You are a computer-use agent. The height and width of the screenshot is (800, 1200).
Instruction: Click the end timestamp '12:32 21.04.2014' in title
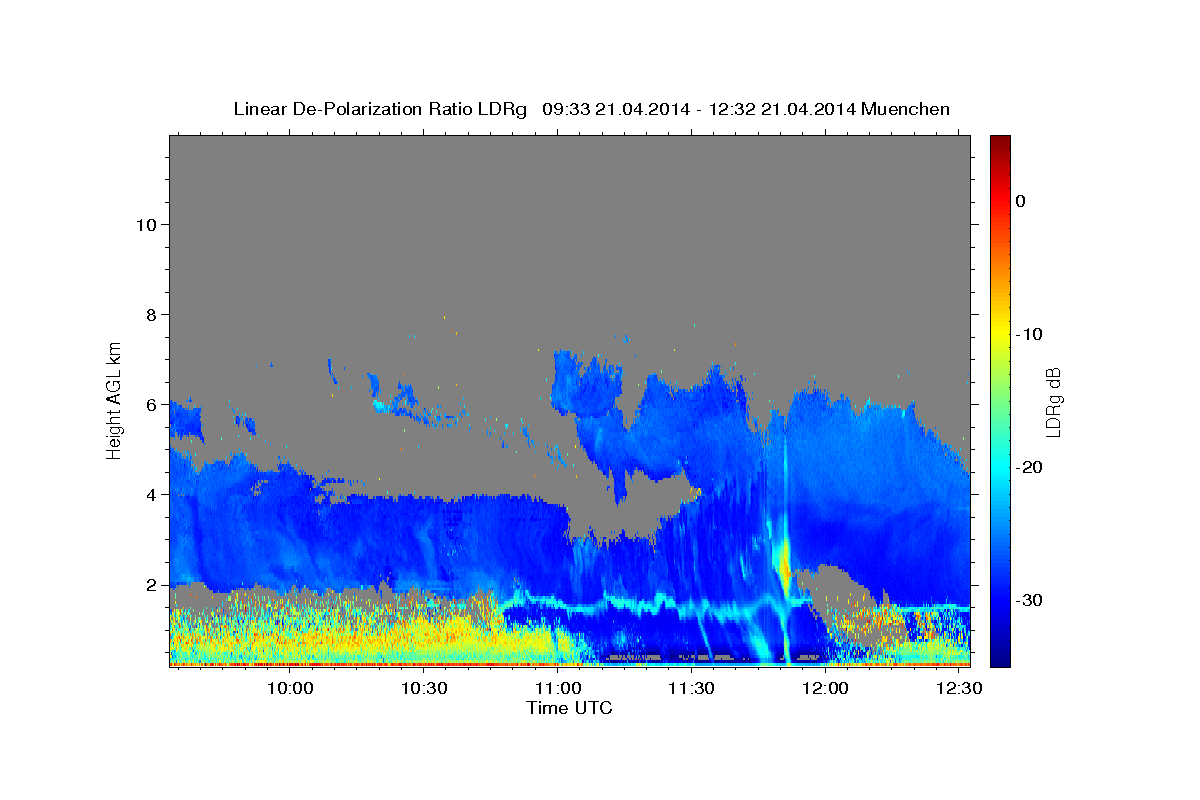pyautogui.click(x=782, y=109)
